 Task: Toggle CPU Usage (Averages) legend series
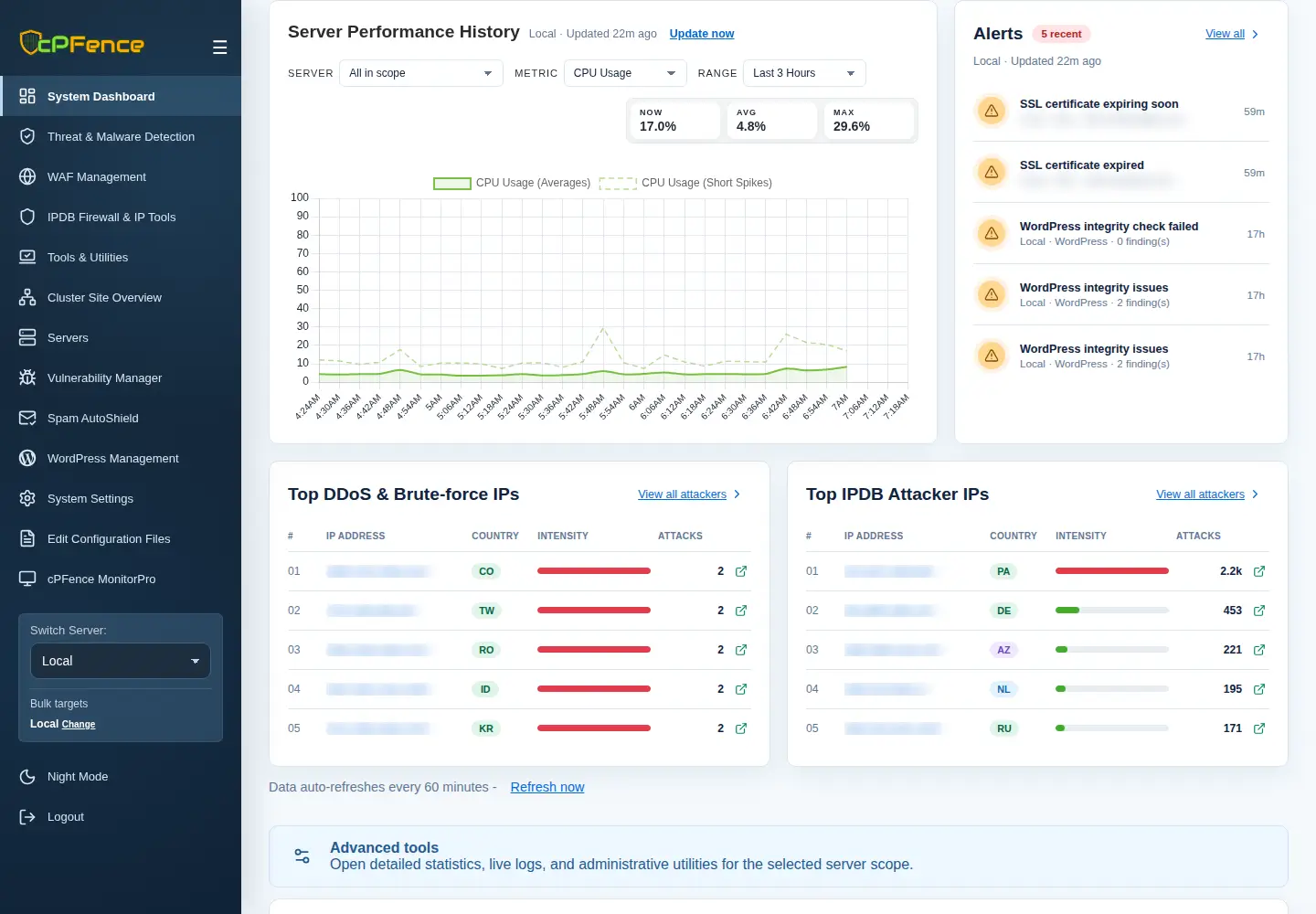click(512, 183)
